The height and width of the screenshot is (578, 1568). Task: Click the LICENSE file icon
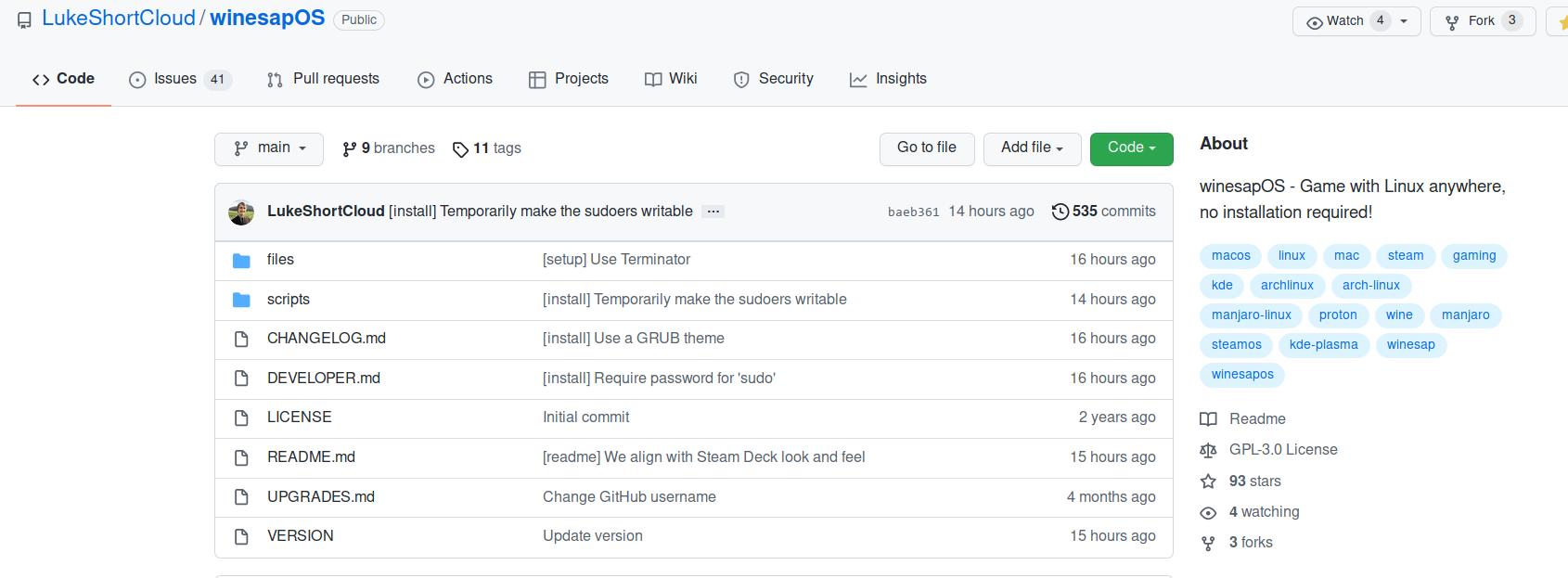(241, 418)
